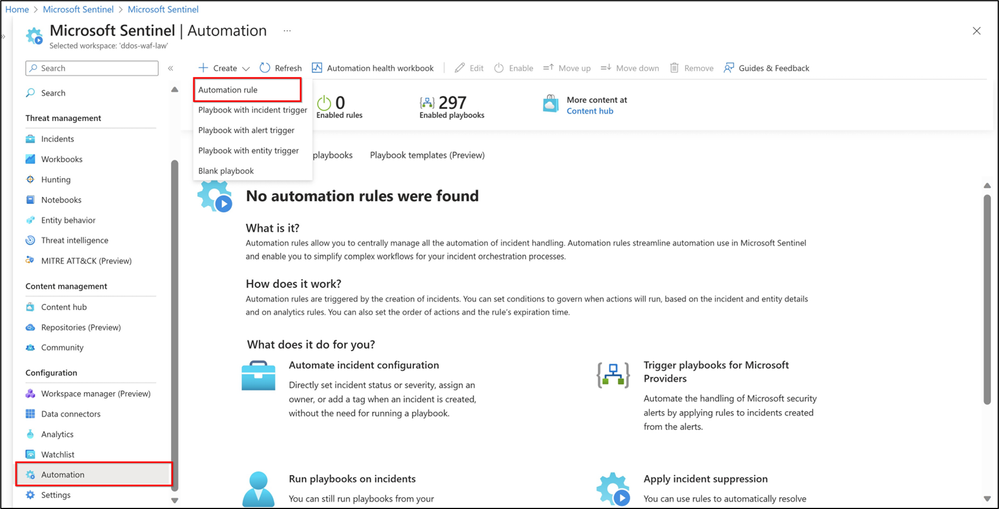Click the sidebar scroll down arrow
The height and width of the screenshot is (509, 999).
(x=175, y=501)
